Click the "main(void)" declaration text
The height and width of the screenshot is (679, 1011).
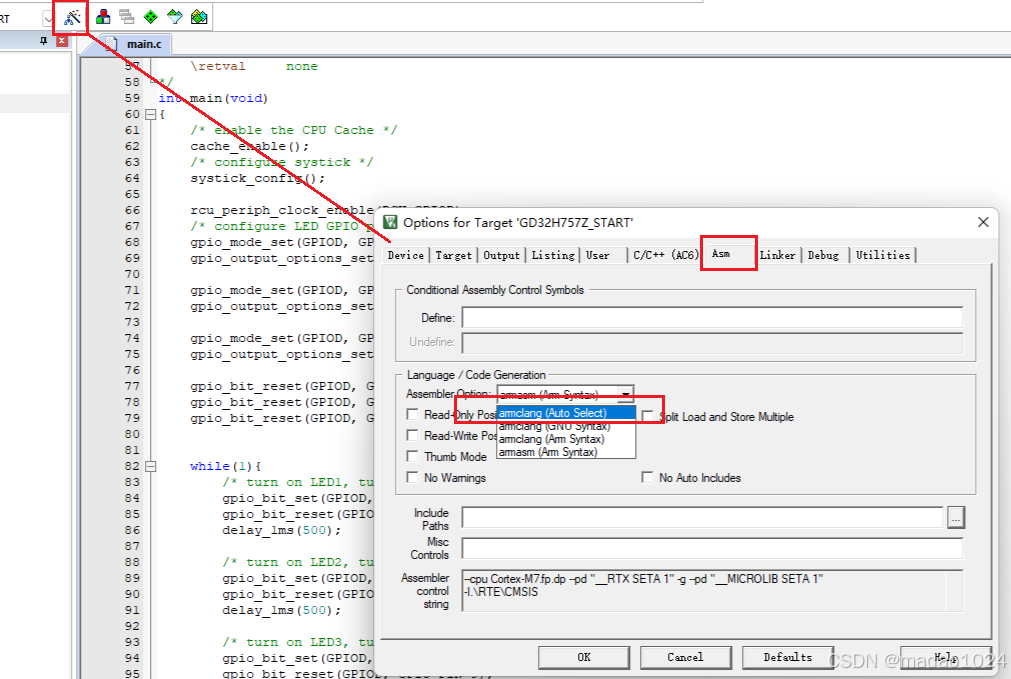pyautogui.click(x=229, y=98)
